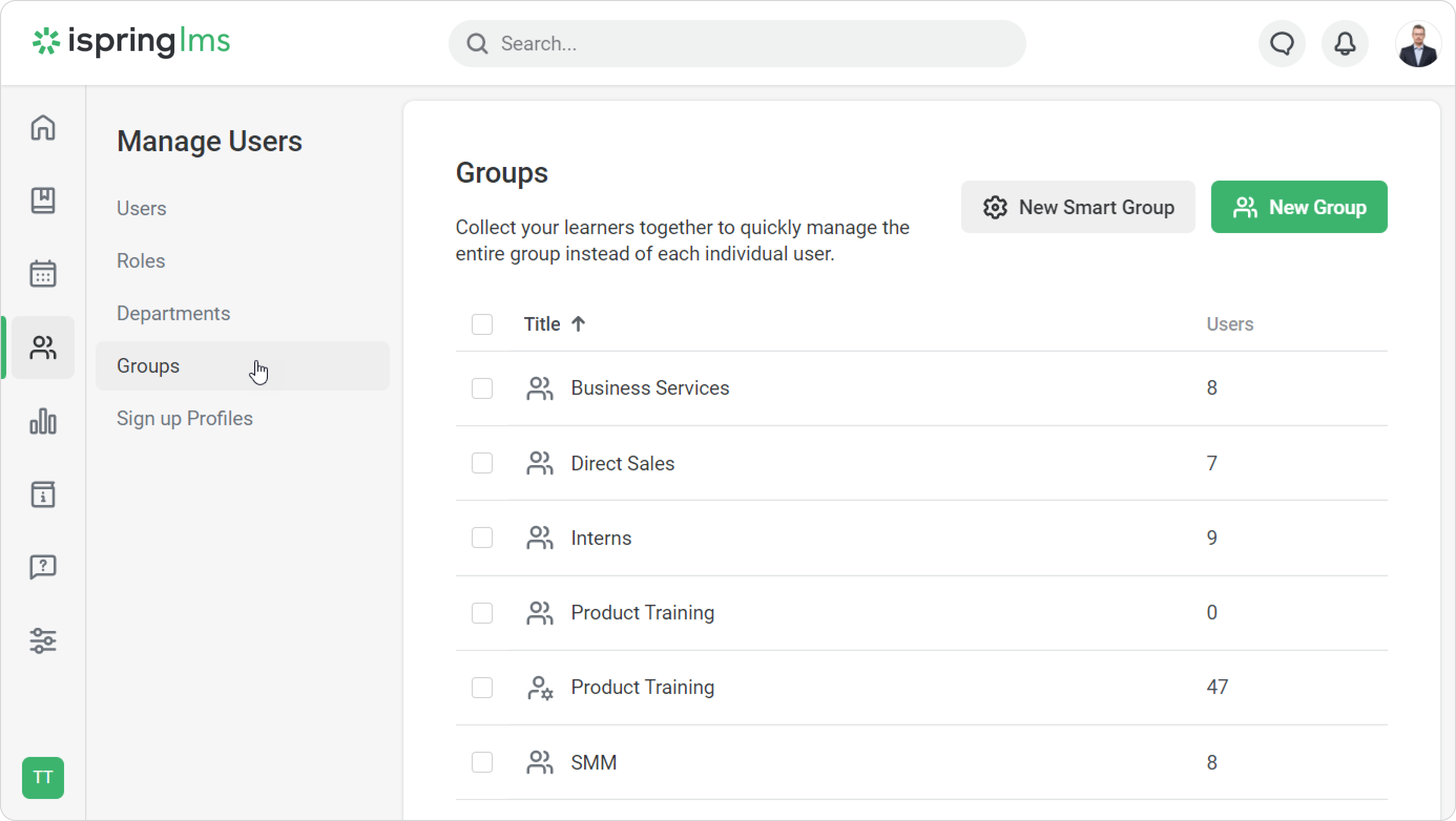
Task: Open the Reports bar chart icon
Action: (43, 421)
